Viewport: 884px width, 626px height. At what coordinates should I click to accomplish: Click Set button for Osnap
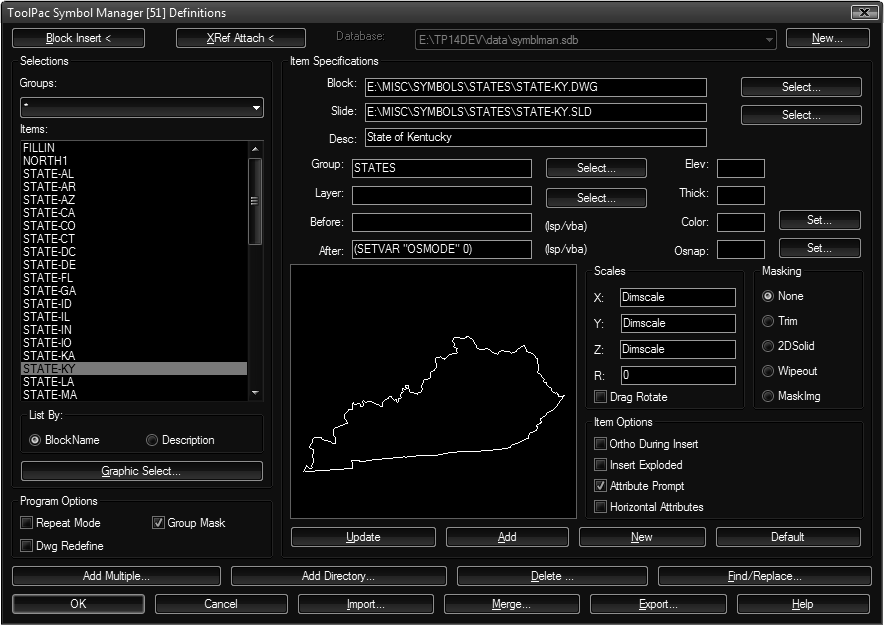point(819,248)
